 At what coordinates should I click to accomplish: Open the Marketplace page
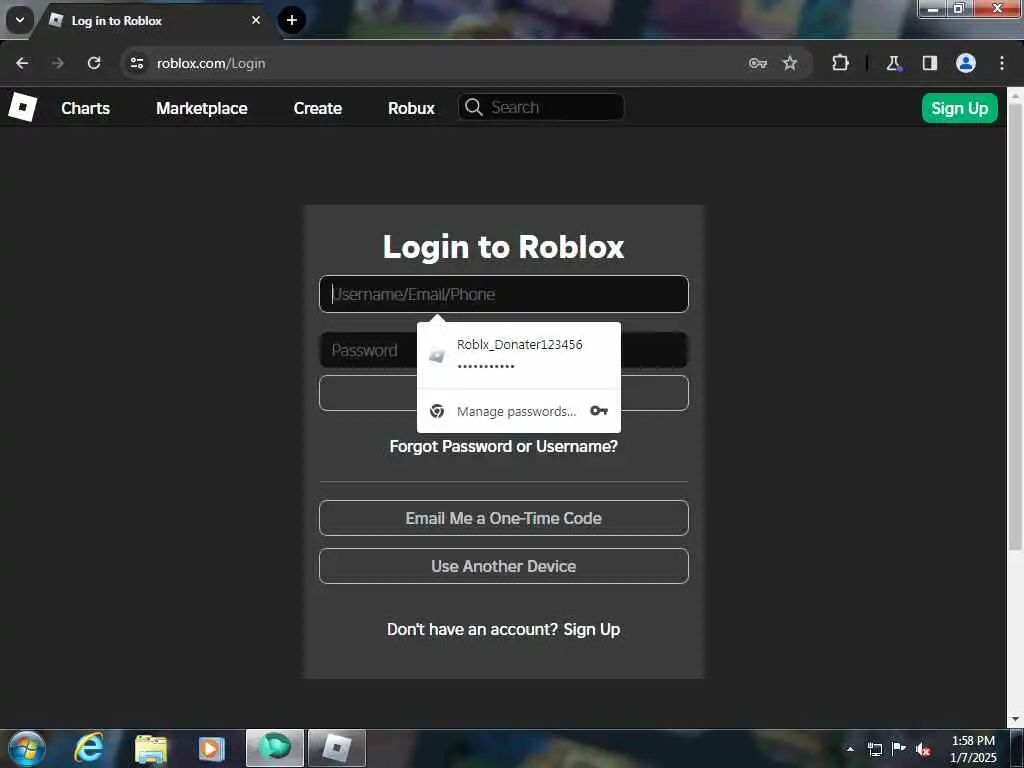[201, 108]
